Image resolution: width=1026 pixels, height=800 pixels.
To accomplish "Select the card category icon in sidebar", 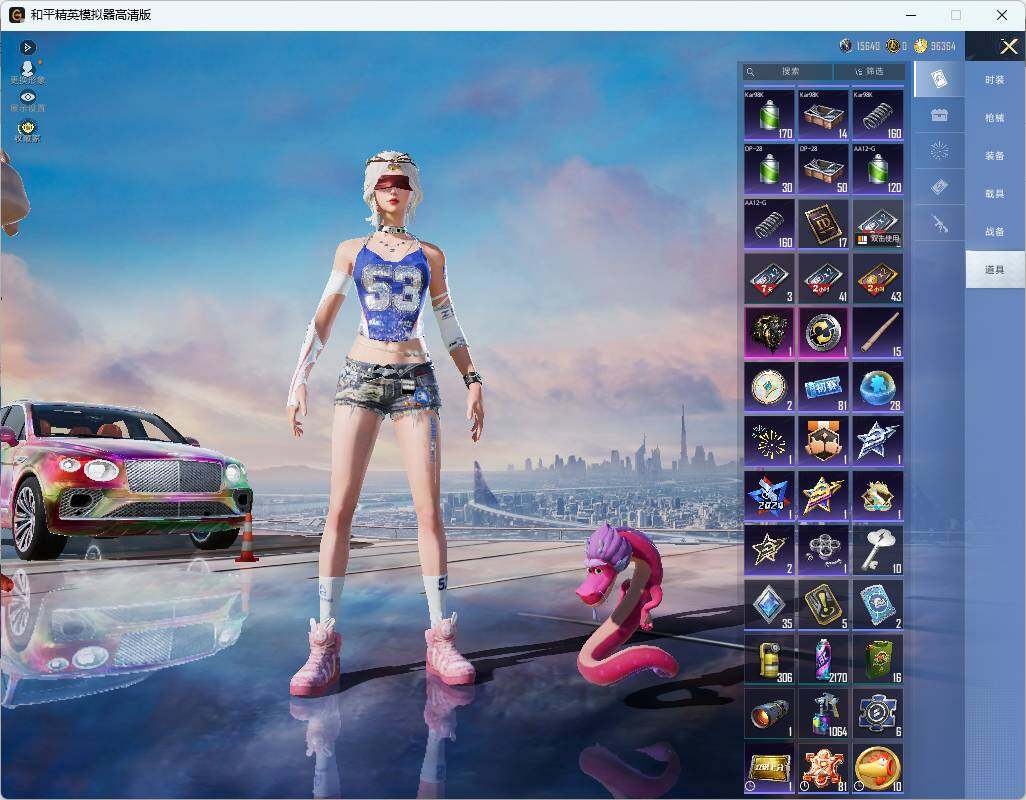I will click(x=939, y=79).
